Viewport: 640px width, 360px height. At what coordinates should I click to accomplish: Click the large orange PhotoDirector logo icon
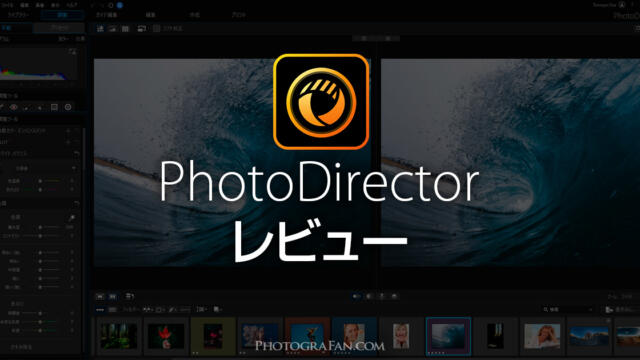(x=321, y=102)
